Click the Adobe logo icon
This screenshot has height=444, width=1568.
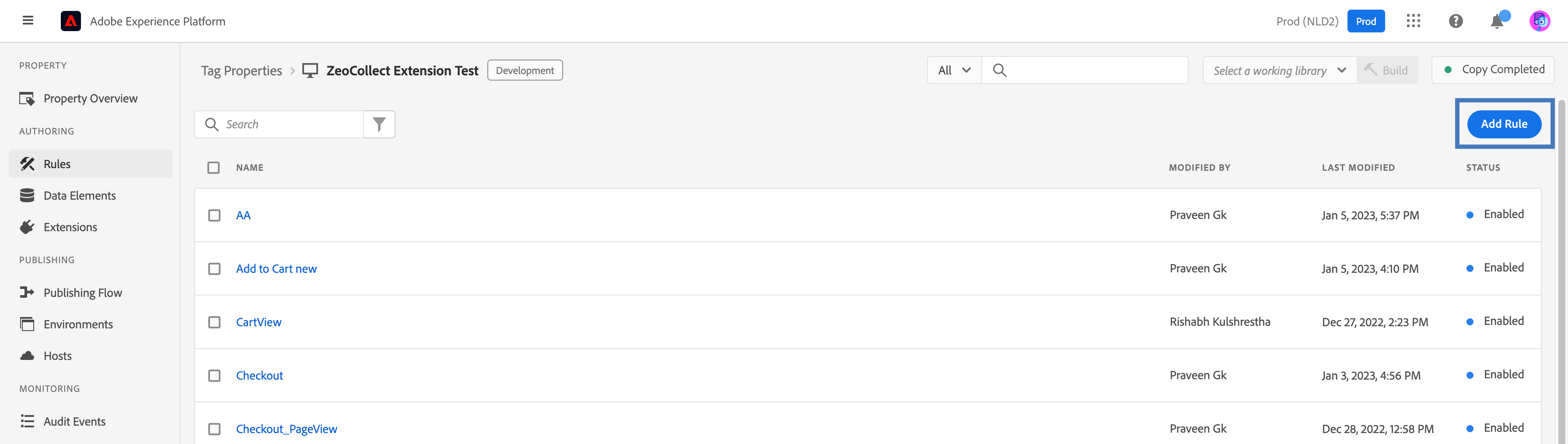(x=70, y=21)
